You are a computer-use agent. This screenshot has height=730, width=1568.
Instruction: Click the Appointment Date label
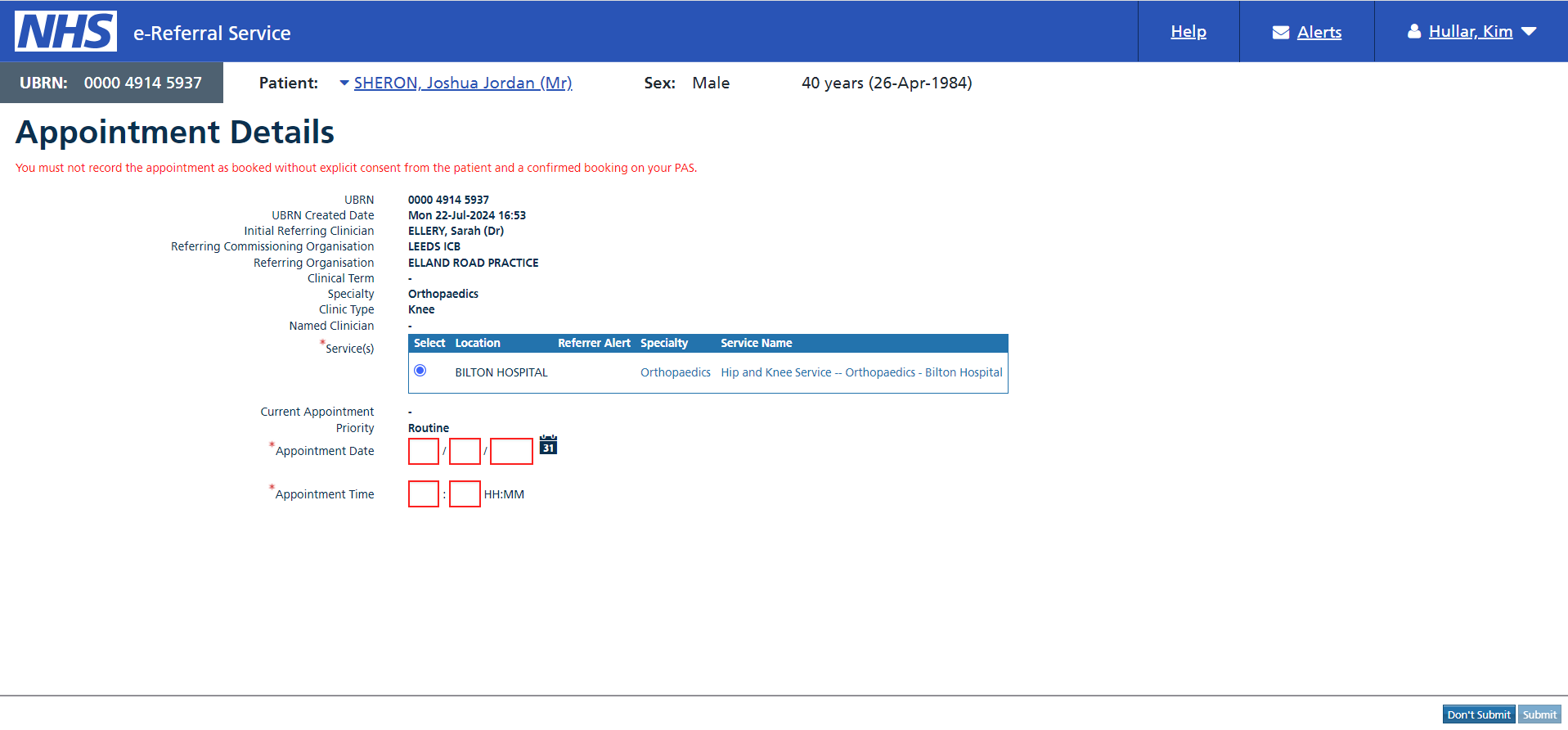pyautogui.click(x=325, y=451)
